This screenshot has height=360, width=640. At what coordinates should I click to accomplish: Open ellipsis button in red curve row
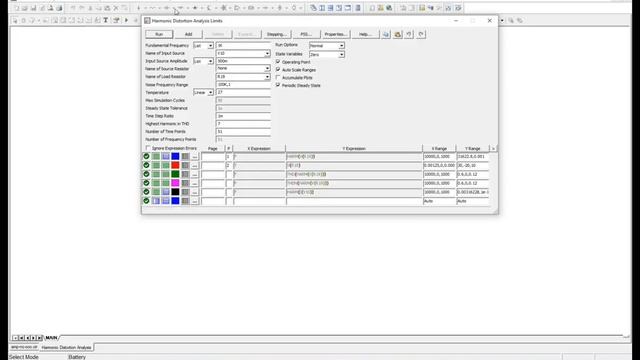[195, 165]
